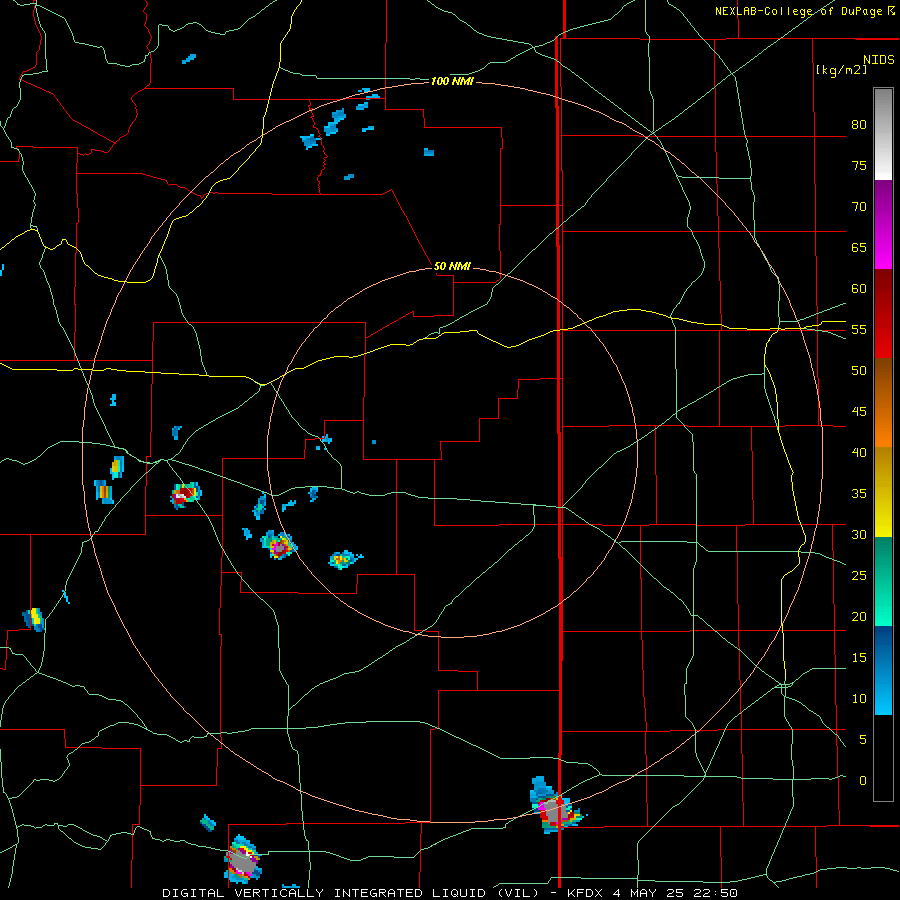Click the 50 value on the color scale
Viewport: 900px width, 900px height.
click(x=859, y=371)
